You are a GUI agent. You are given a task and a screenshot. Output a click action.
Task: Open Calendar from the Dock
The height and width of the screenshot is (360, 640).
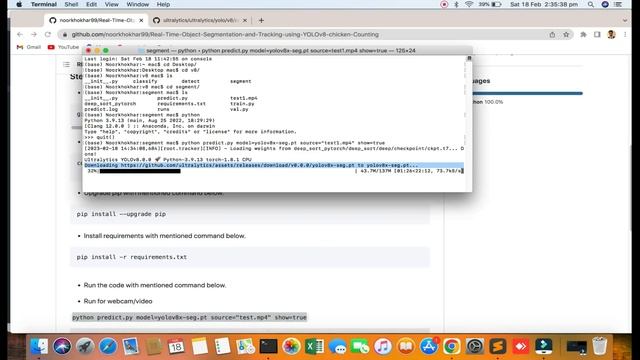(x=176, y=347)
